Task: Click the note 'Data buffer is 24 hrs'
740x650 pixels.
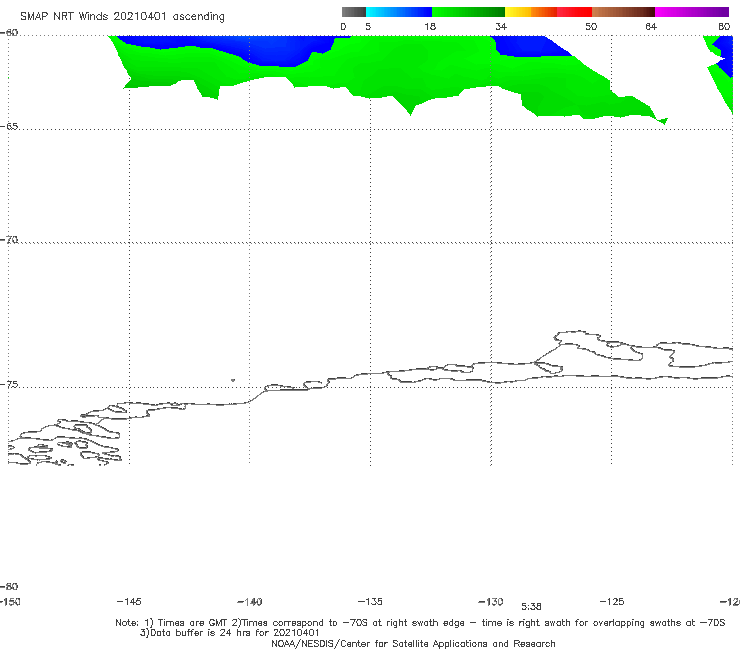Action: 202,633
